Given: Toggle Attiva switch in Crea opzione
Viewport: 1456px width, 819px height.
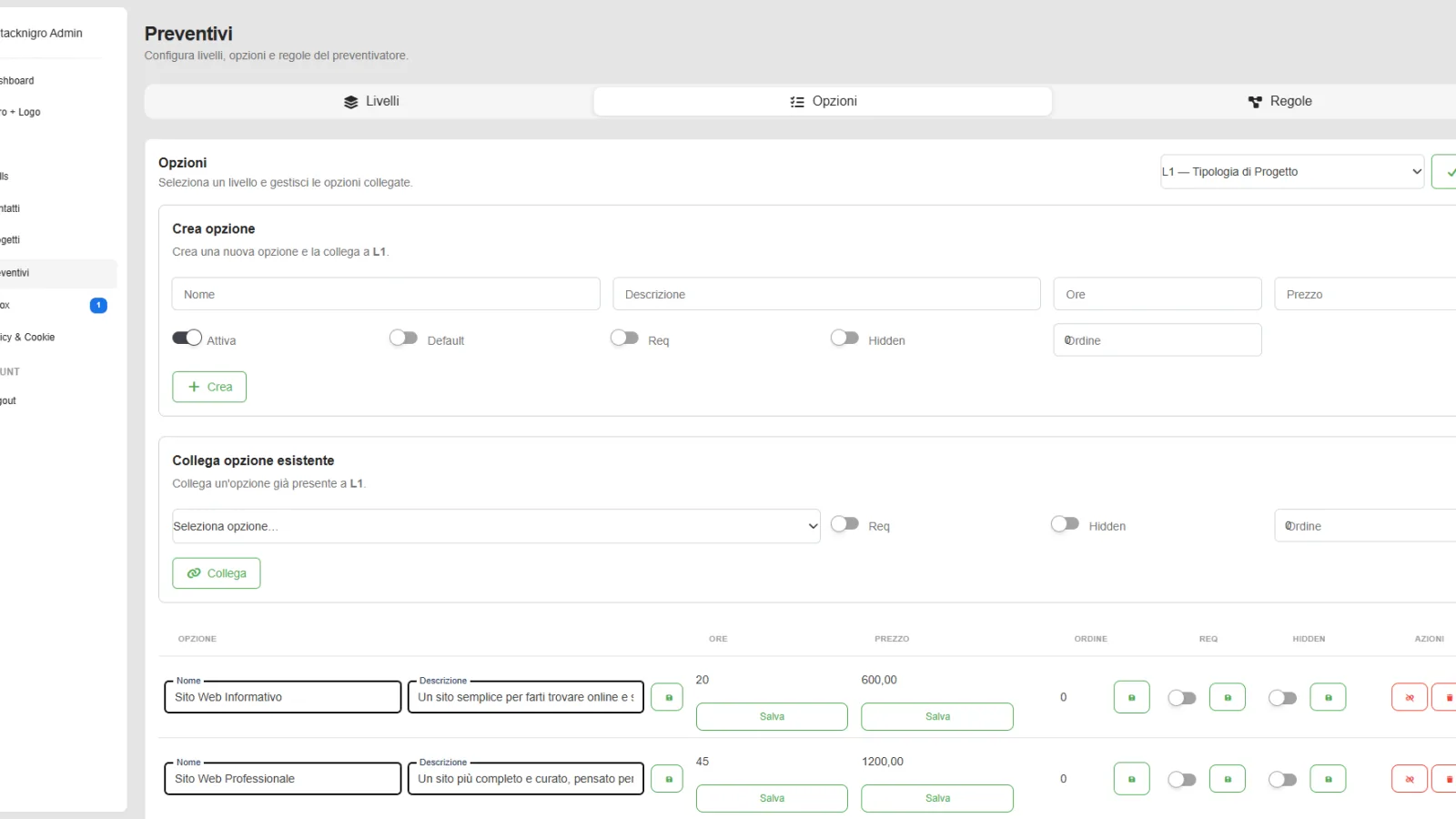Looking at the screenshot, I should pyautogui.click(x=187, y=338).
